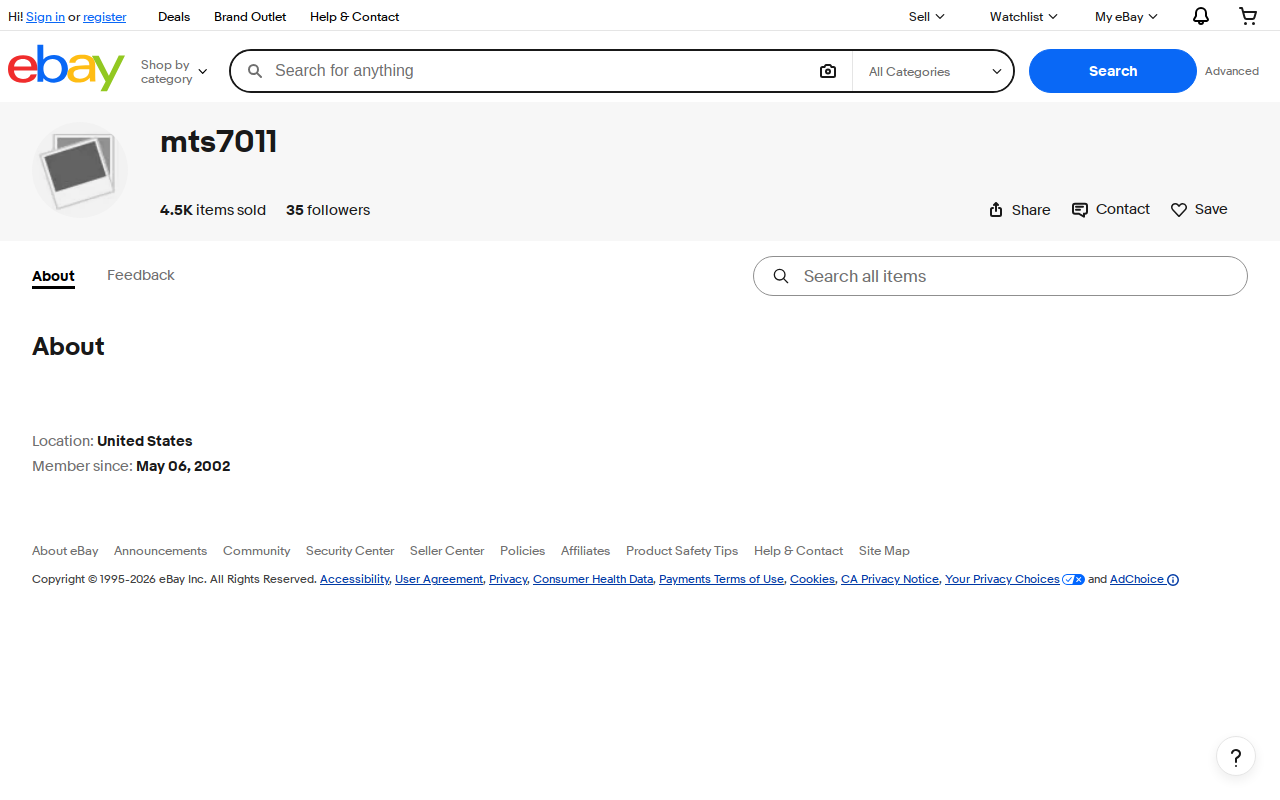The height and width of the screenshot is (800, 1280).
Task: Open Payments Terms of Use link
Action: 721,579
